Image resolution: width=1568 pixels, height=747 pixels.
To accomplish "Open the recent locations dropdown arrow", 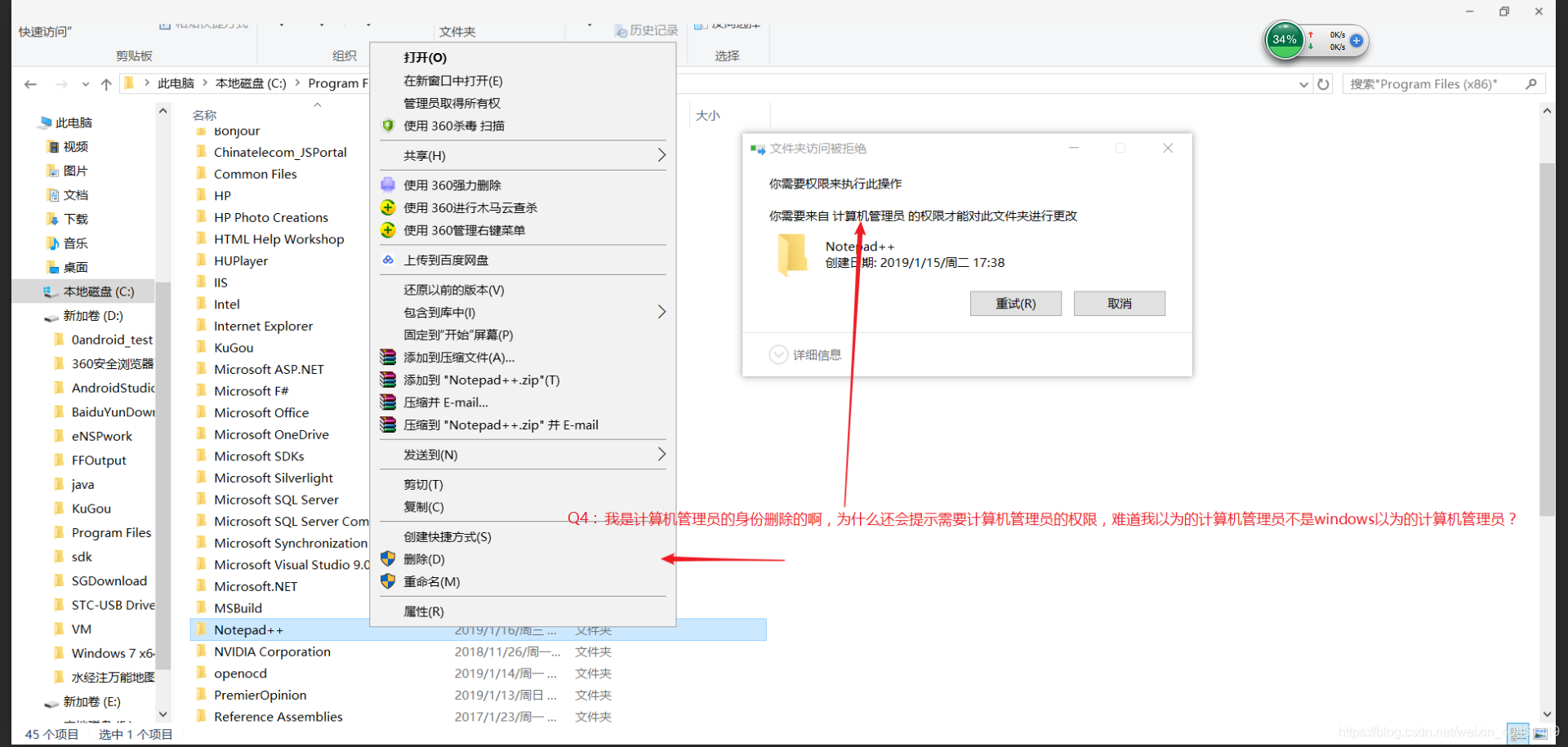I will tap(86, 84).
